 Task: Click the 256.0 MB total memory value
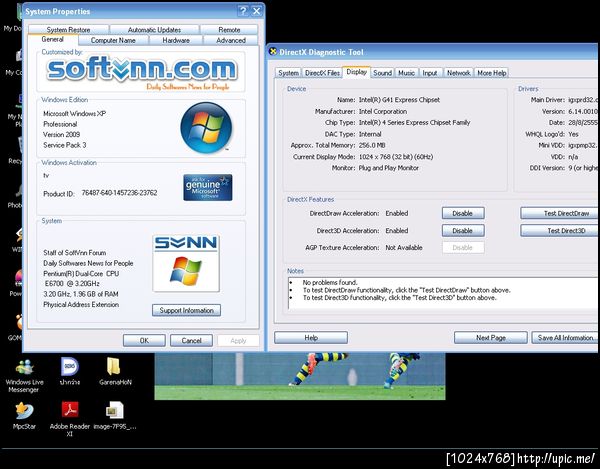(x=372, y=145)
